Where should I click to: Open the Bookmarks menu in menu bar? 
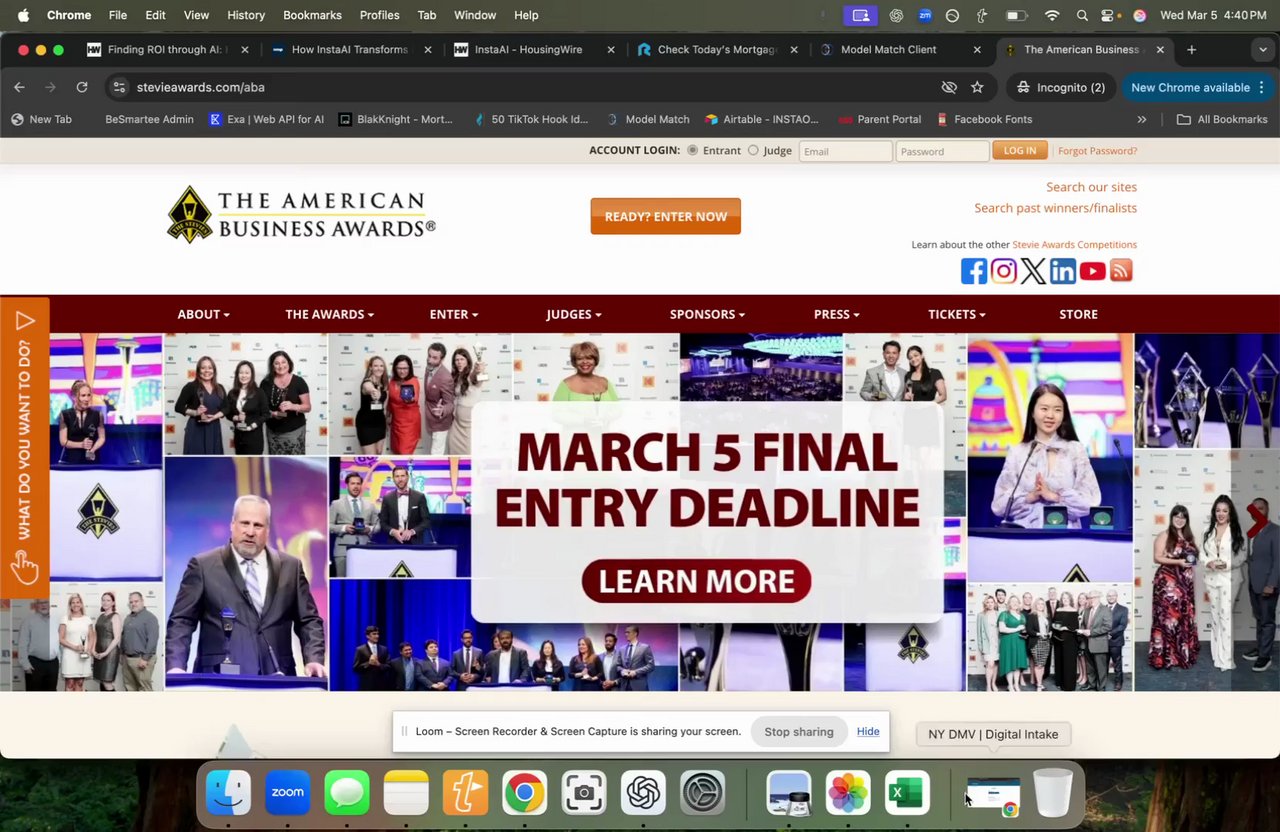point(312,15)
